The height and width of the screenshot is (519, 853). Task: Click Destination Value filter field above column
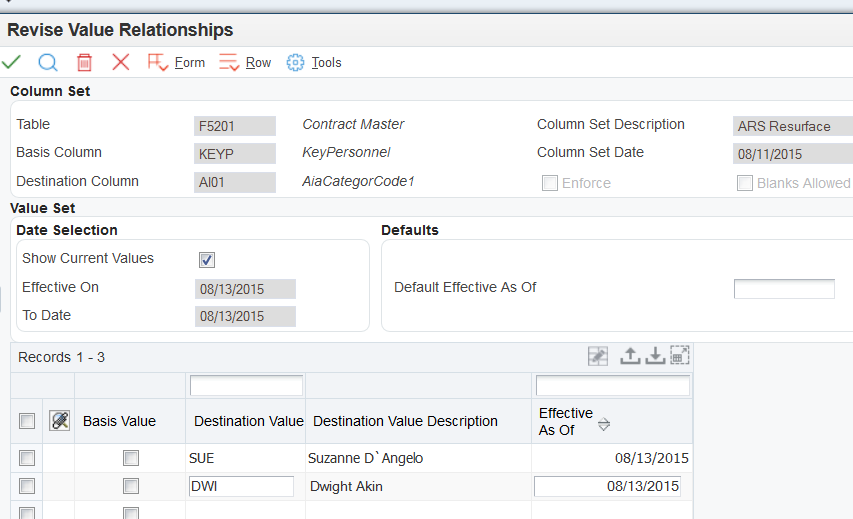point(246,385)
